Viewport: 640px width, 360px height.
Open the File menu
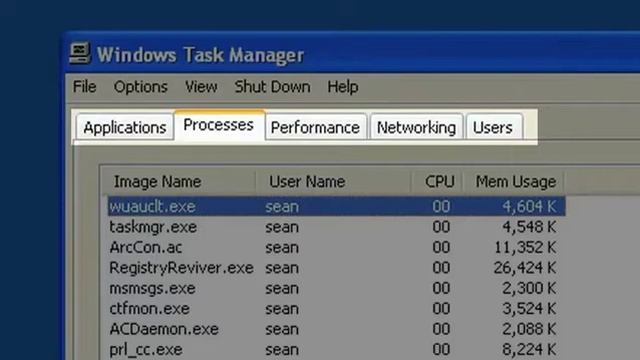click(84, 87)
